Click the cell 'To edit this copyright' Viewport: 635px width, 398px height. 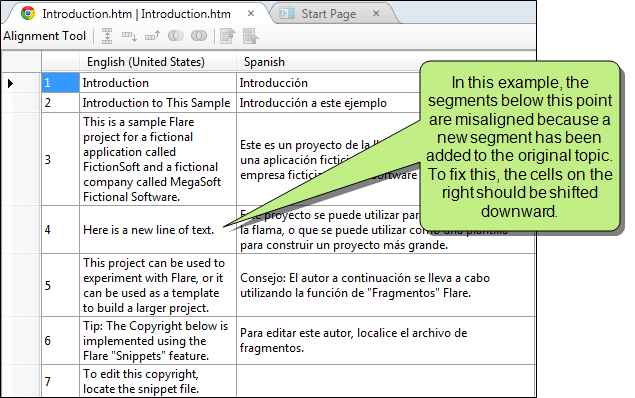pyautogui.click(x=158, y=381)
